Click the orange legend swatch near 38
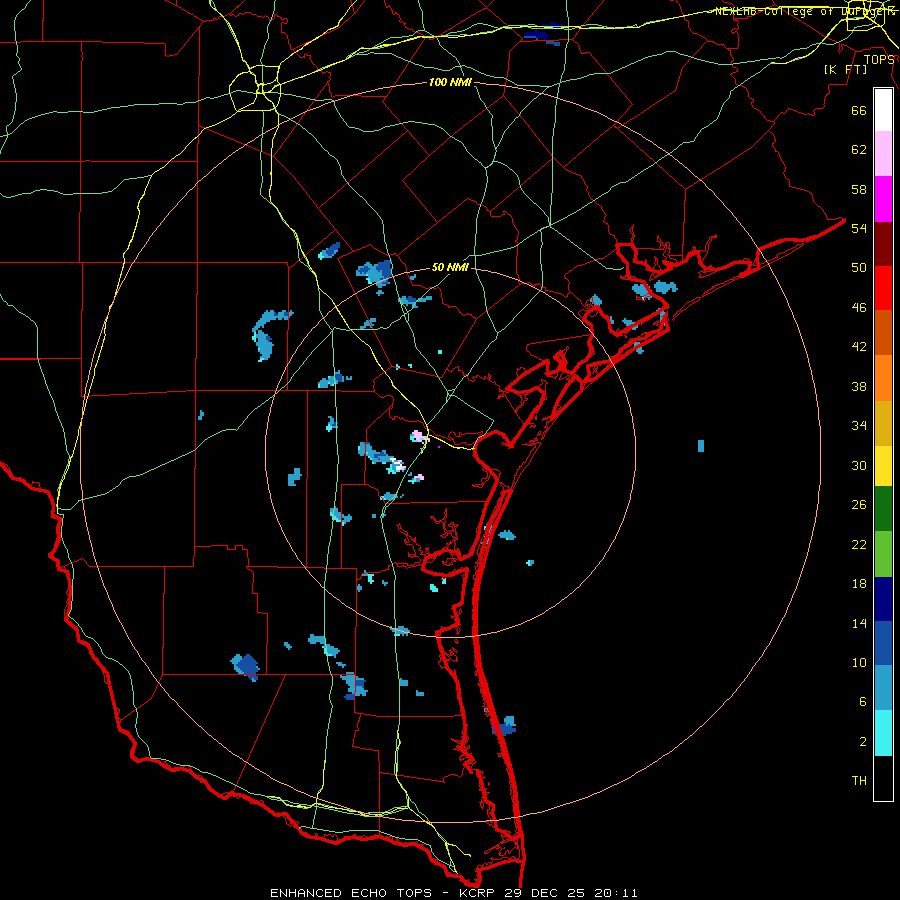This screenshot has height=900, width=900. pos(883,378)
